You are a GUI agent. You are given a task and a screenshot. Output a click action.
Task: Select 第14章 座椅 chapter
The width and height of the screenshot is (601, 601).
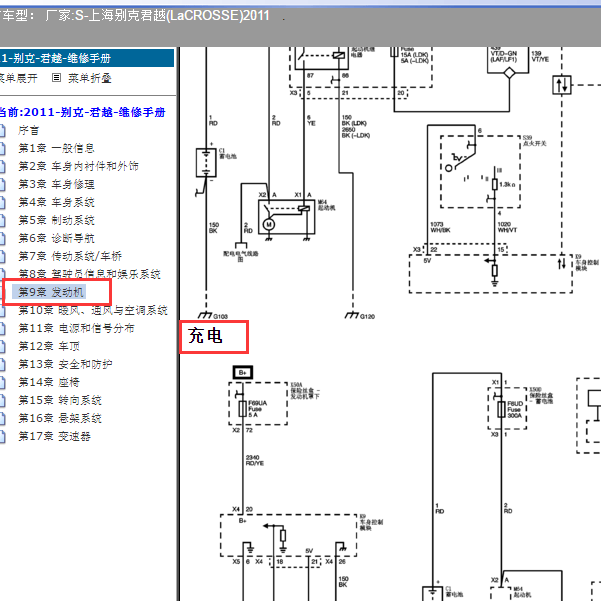49,382
